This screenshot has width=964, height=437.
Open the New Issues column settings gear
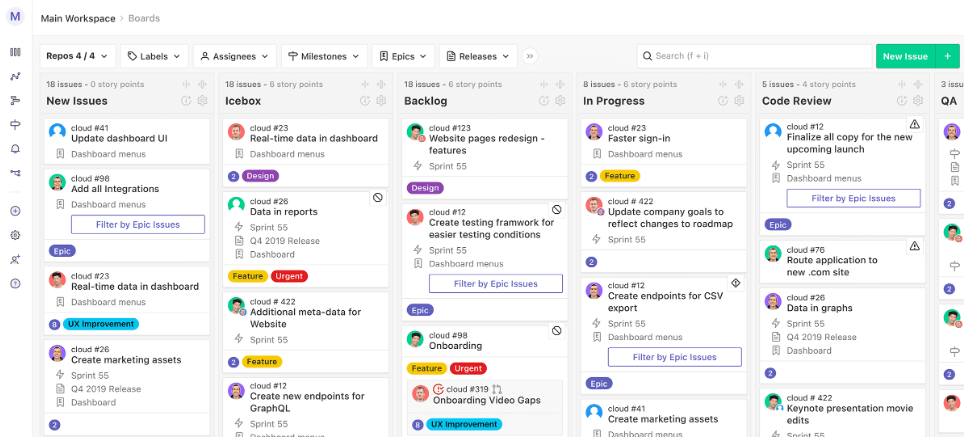pyautogui.click(x=202, y=101)
